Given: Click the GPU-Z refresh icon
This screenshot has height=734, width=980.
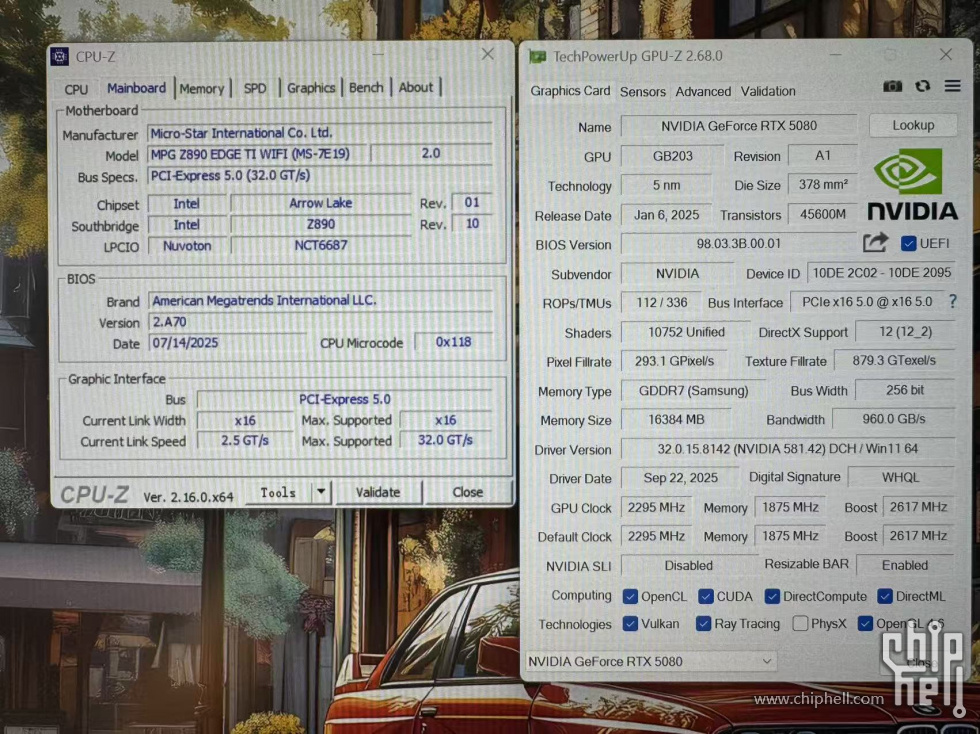Looking at the screenshot, I should click(x=922, y=87).
